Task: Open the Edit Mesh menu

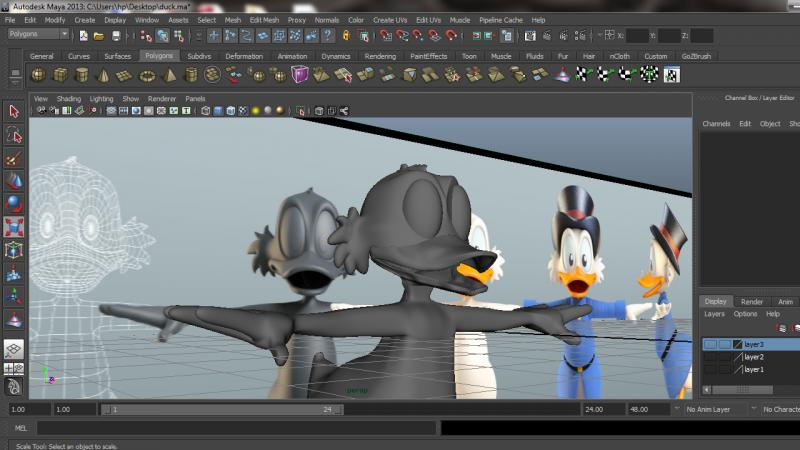Action: pos(264,20)
